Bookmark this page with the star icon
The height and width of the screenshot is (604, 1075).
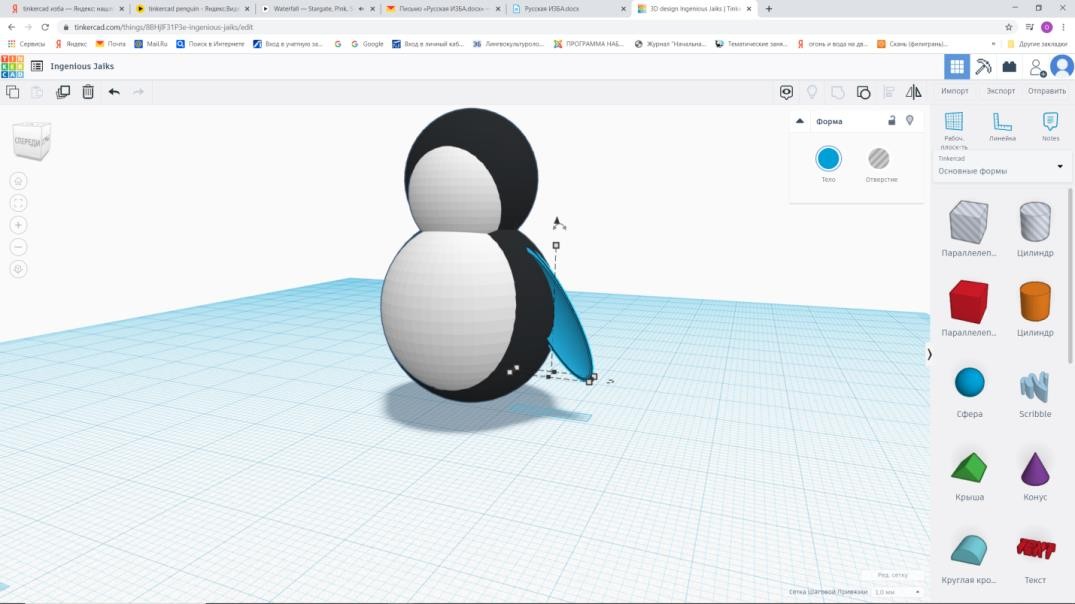click(x=1008, y=27)
